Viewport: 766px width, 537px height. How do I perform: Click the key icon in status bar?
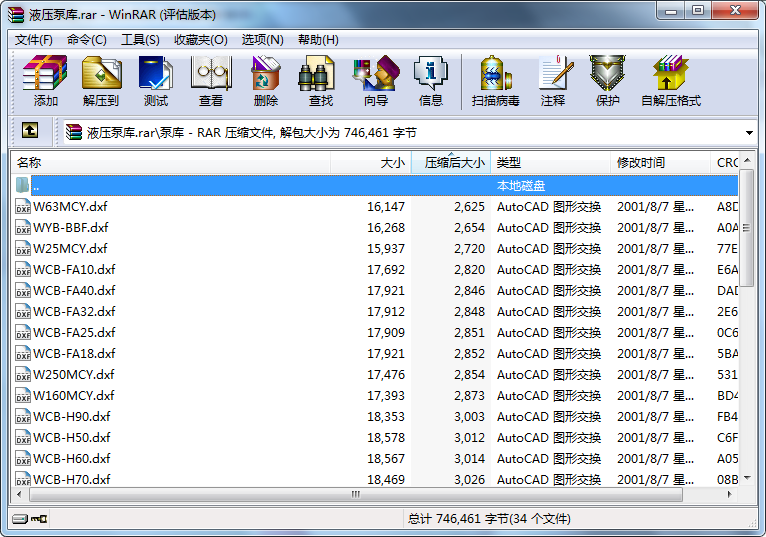pyautogui.click(x=39, y=518)
